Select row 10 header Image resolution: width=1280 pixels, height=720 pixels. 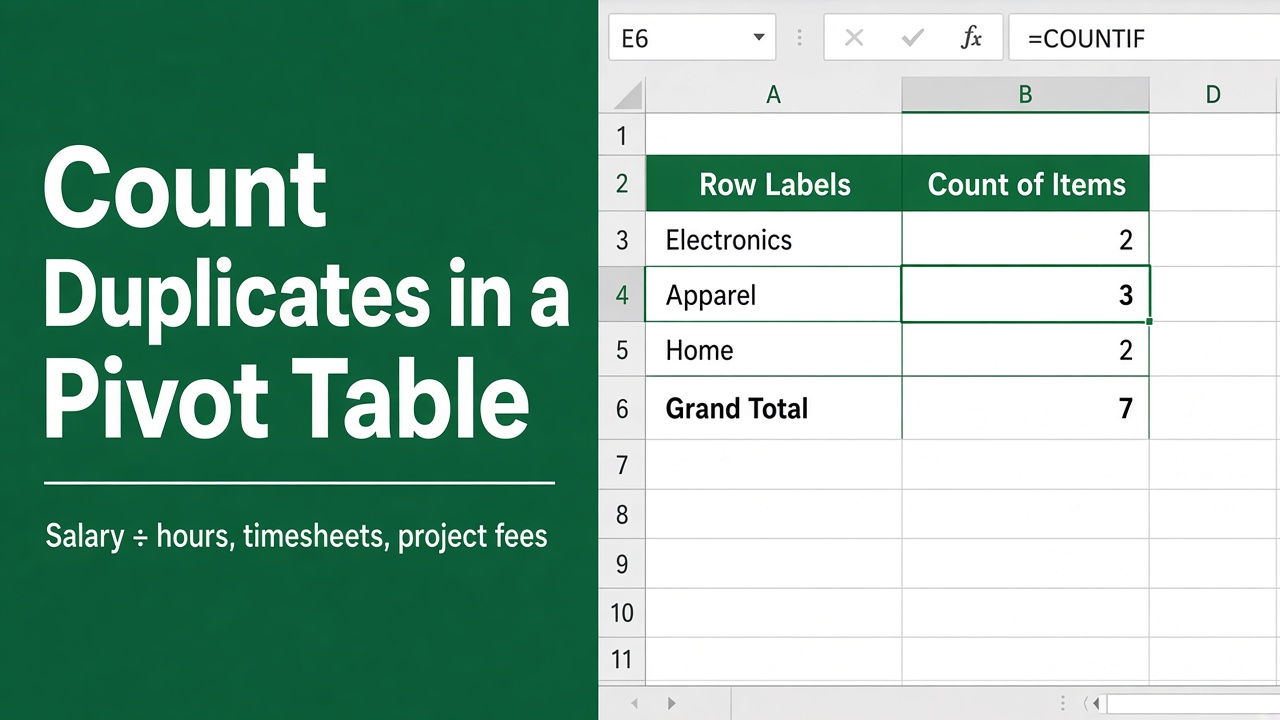point(622,613)
